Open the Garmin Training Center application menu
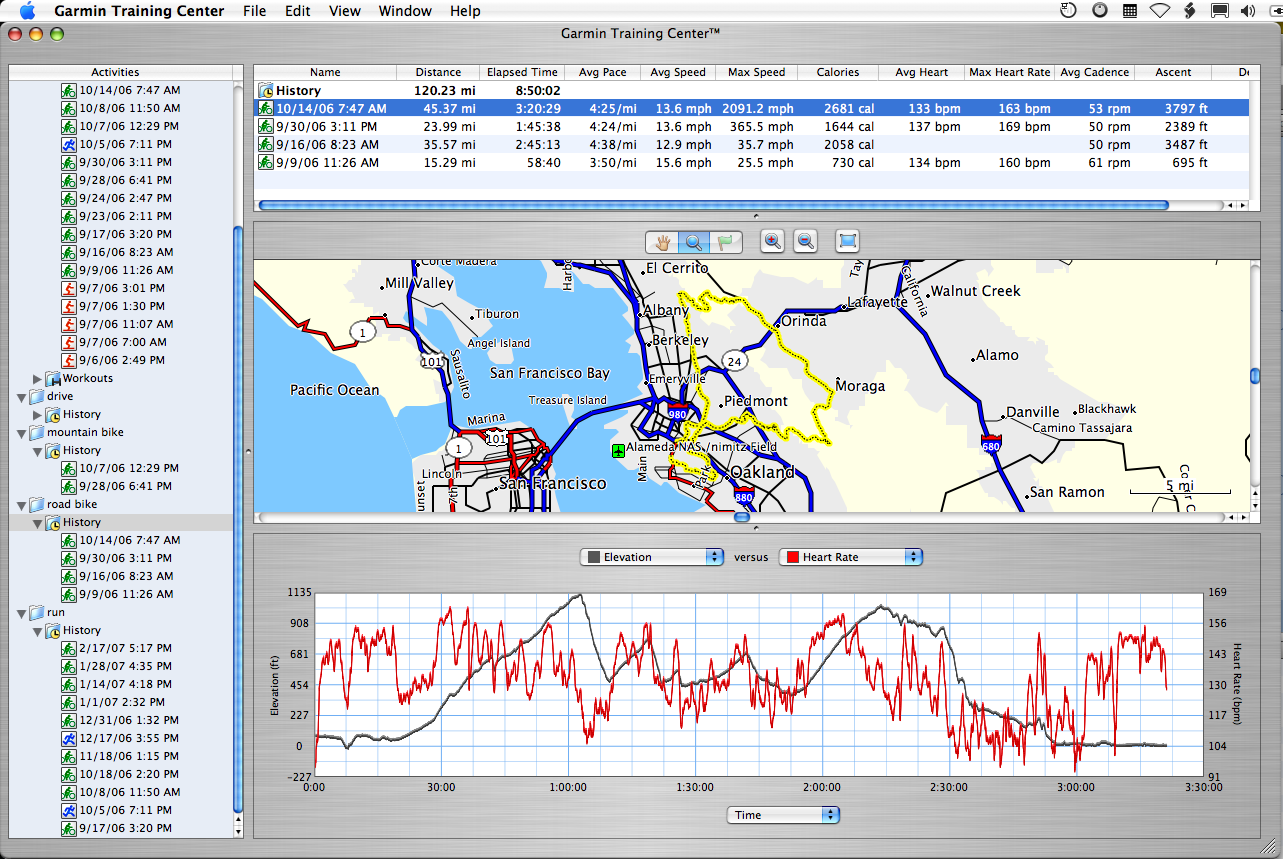This screenshot has height=859, width=1283. (140, 11)
